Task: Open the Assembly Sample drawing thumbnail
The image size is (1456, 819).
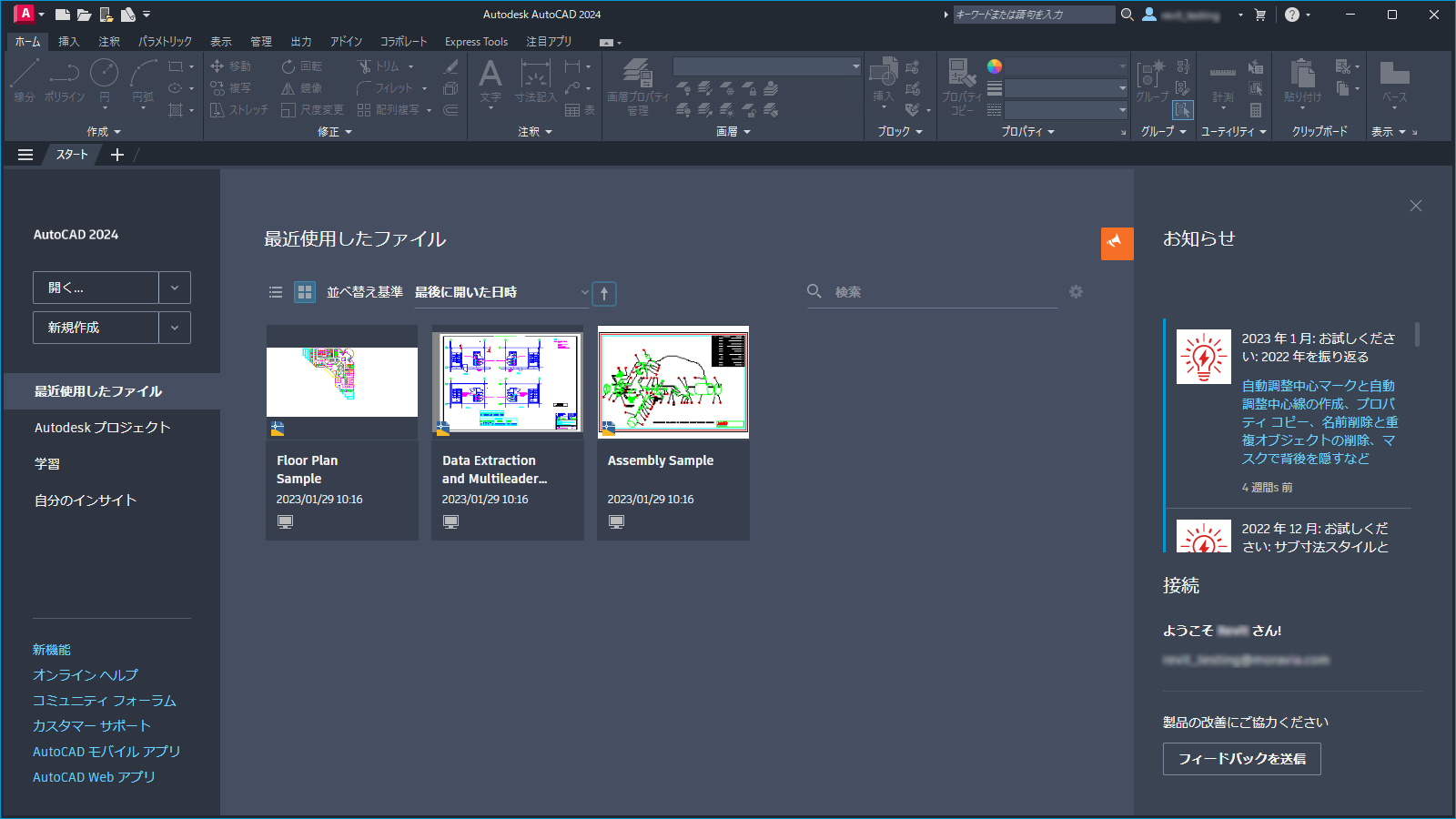Action: [672, 382]
